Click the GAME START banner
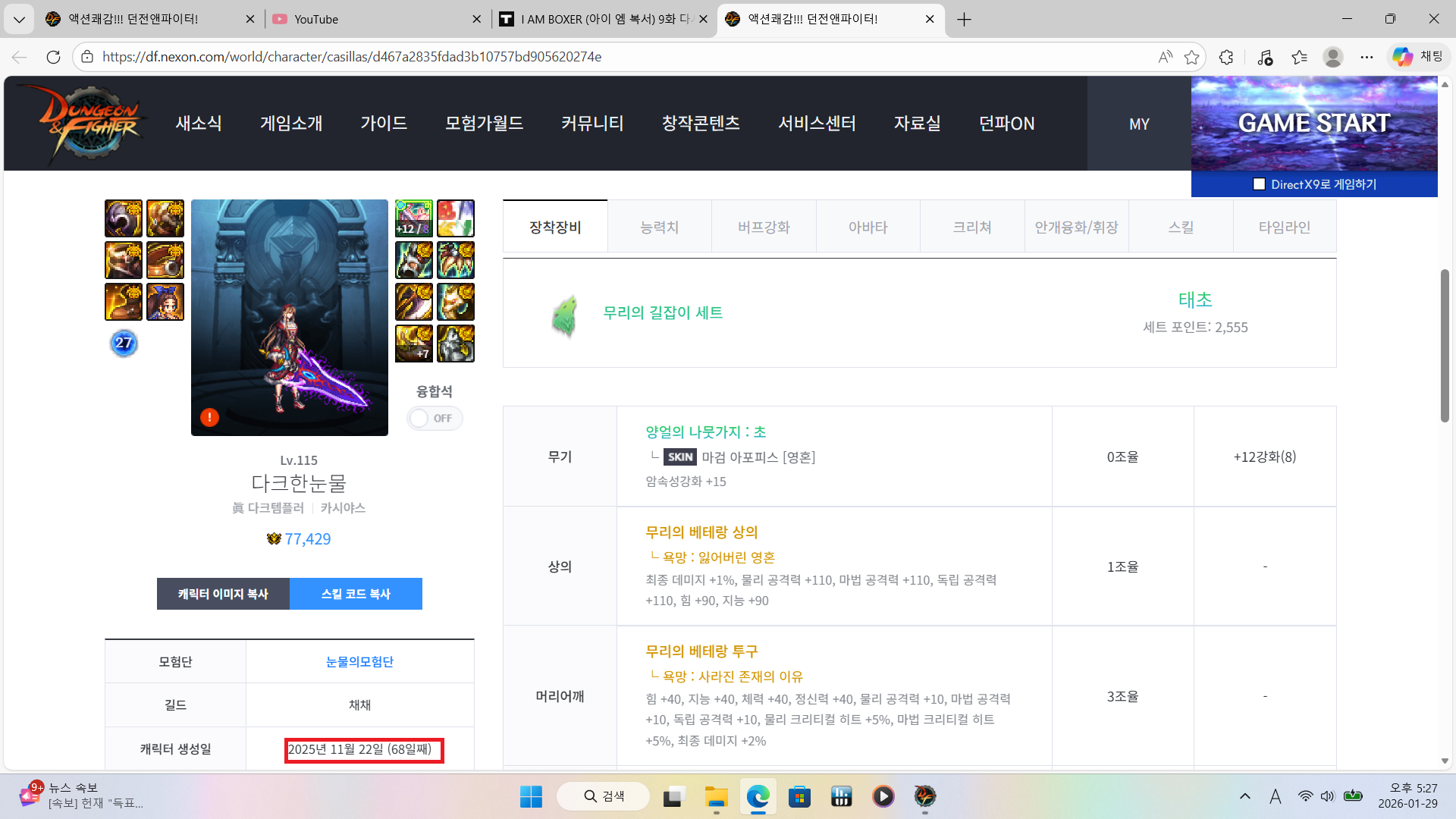This screenshot has width=1456, height=819. click(1313, 123)
